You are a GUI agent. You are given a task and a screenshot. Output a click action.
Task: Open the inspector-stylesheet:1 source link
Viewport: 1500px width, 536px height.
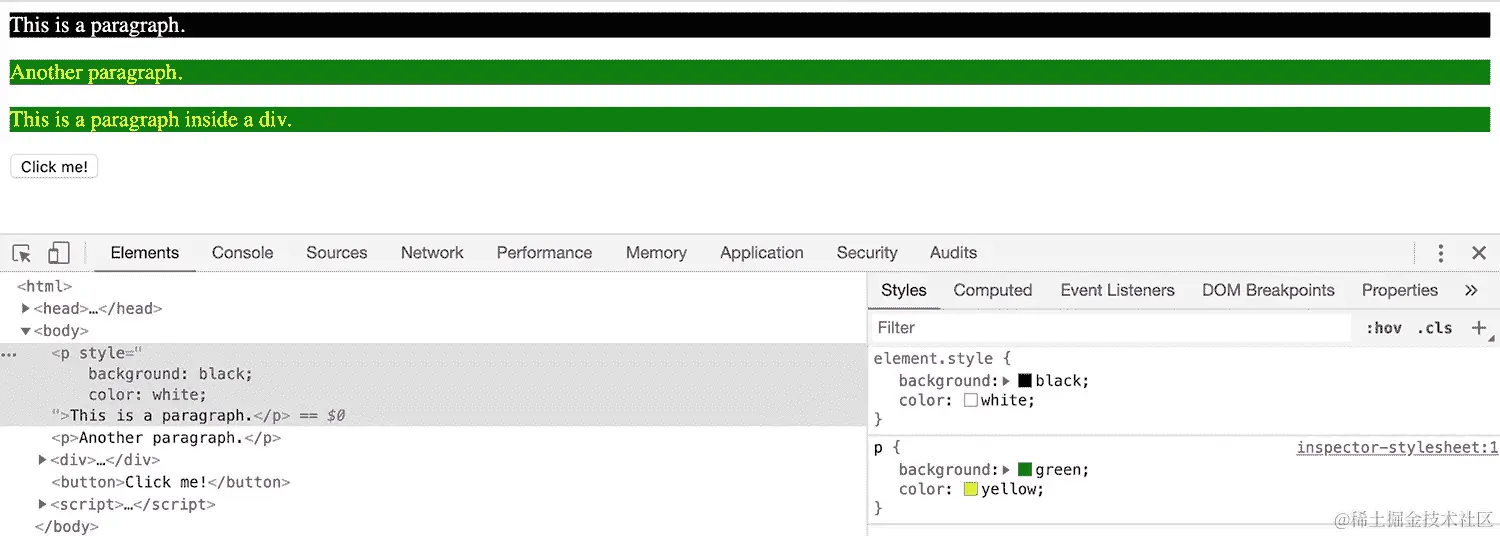click(x=1397, y=448)
